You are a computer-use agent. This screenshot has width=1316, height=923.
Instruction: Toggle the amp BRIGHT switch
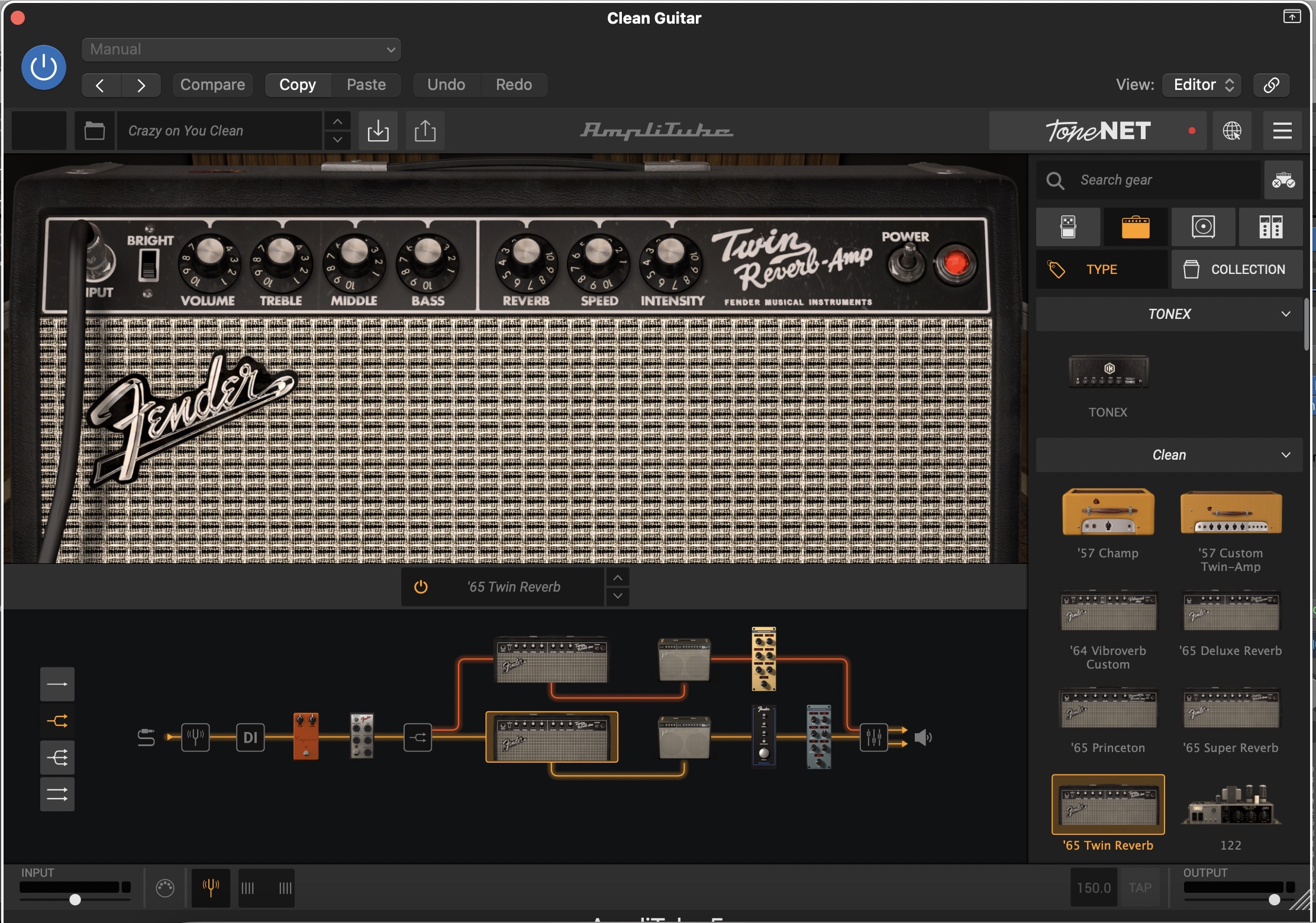[x=149, y=264]
